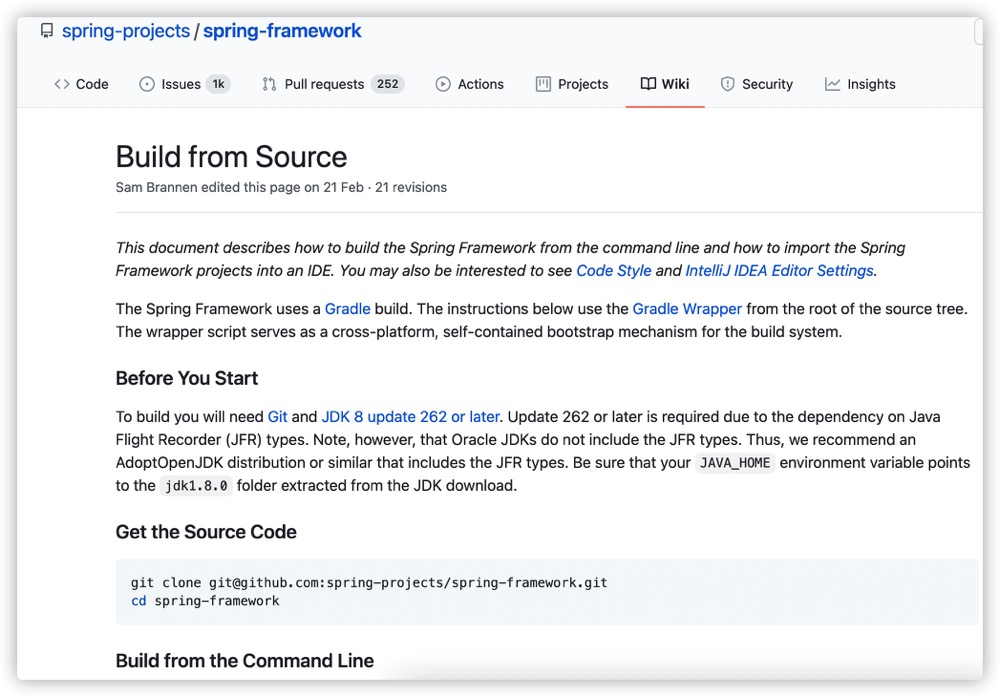
Task: Open the Actions tab
Action: pos(469,84)
